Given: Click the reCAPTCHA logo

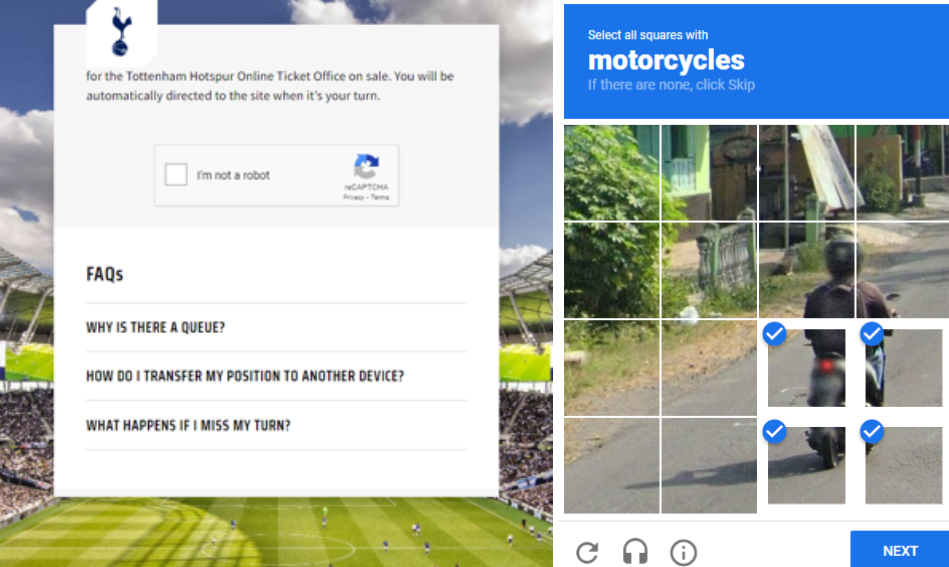Looking at the screenshot, I should coord(366,166).
